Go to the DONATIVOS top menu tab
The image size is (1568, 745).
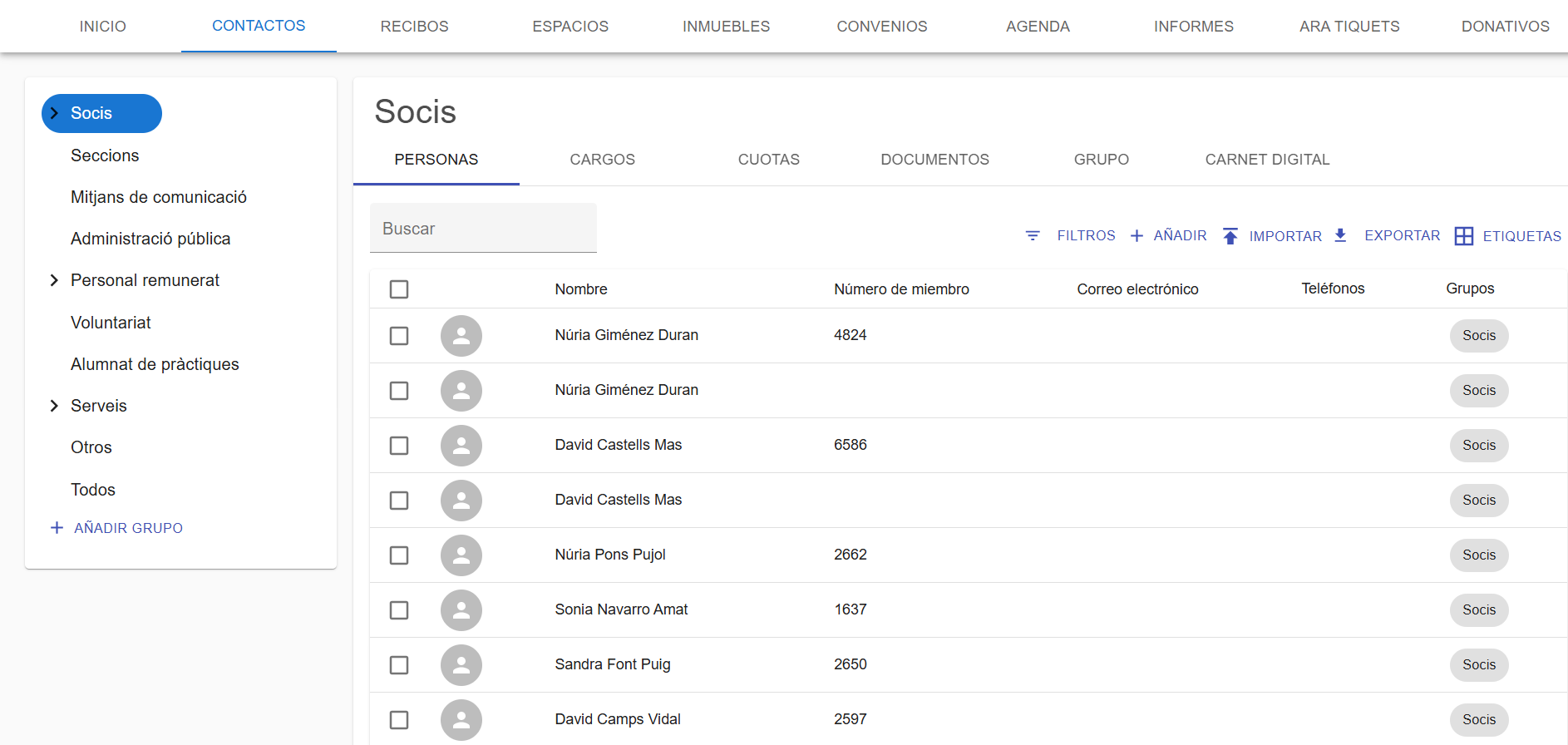[1506, 27]
